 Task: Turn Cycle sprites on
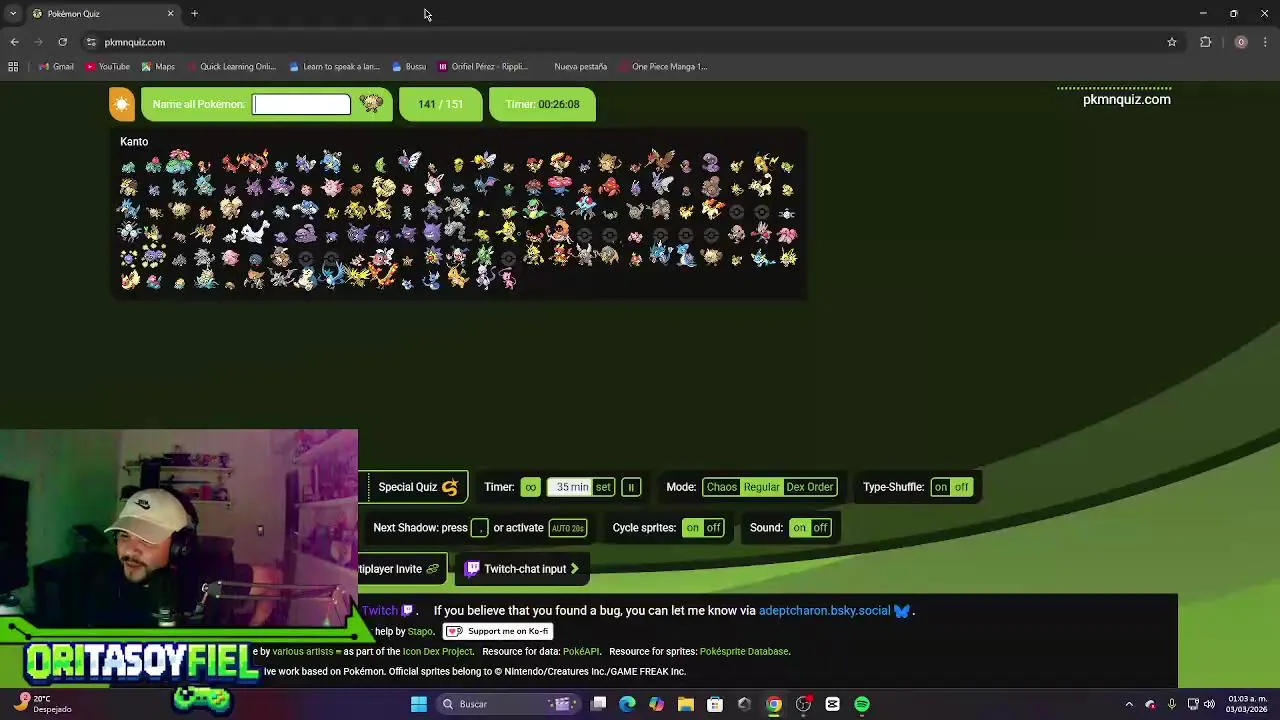[x=693, y=528]
